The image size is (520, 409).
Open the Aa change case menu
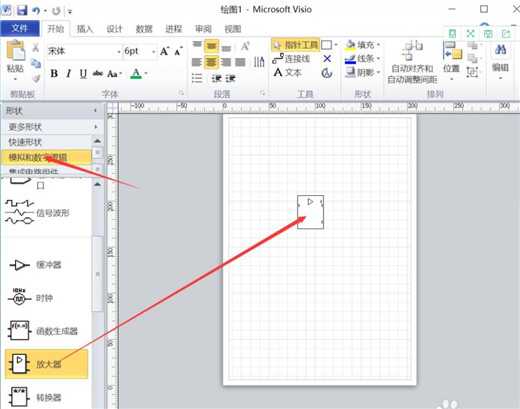point(114,74)
